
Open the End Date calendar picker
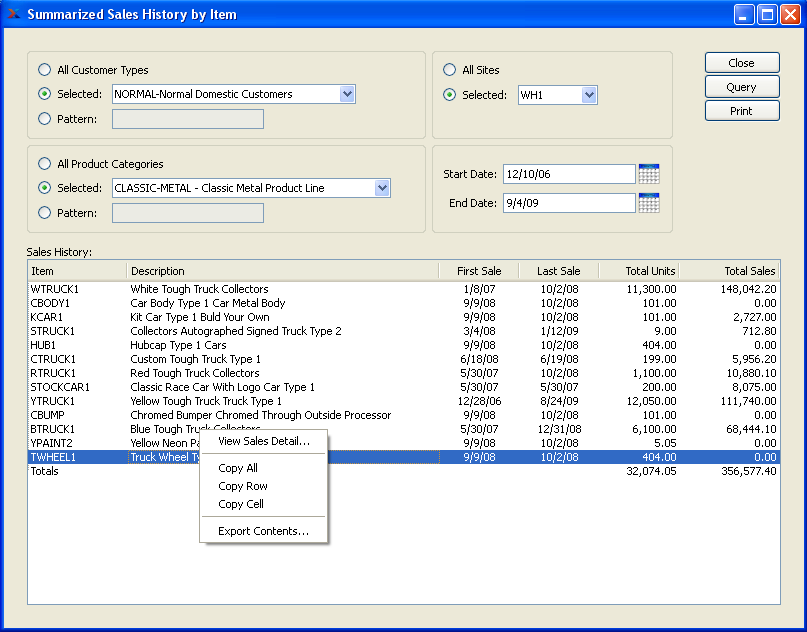648,203
